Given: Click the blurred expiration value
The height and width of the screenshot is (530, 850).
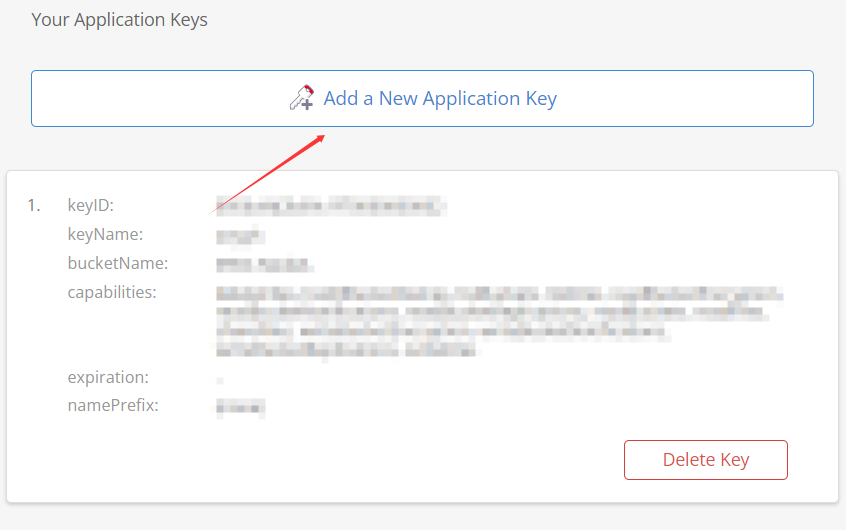Looking at the screenshot, I should pos(220,380).
